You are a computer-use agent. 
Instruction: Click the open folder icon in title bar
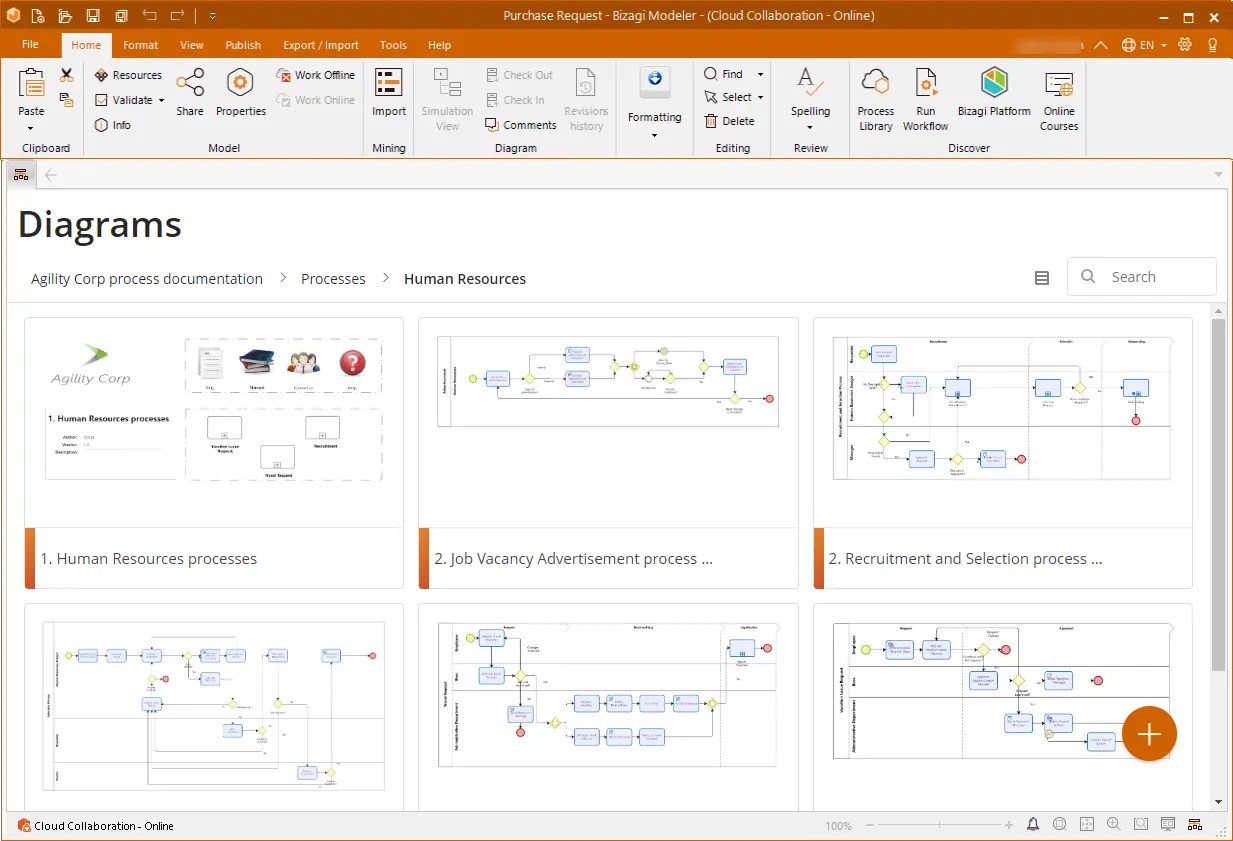click(65, 16)
